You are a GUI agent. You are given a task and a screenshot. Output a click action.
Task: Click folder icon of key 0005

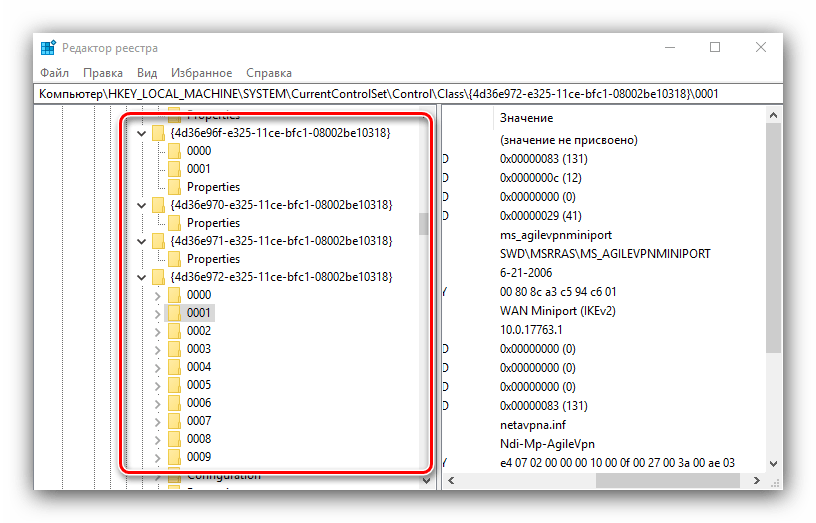point(174,385)
